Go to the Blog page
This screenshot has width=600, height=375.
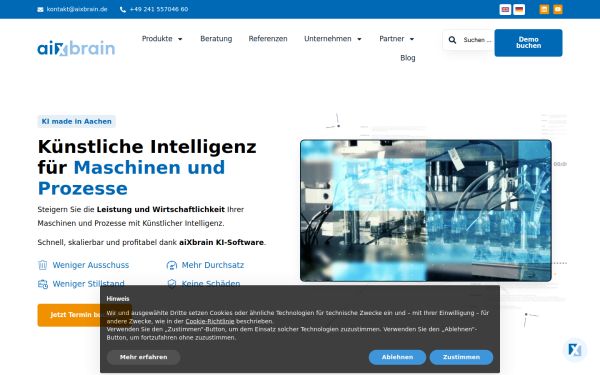pos(408,58)
